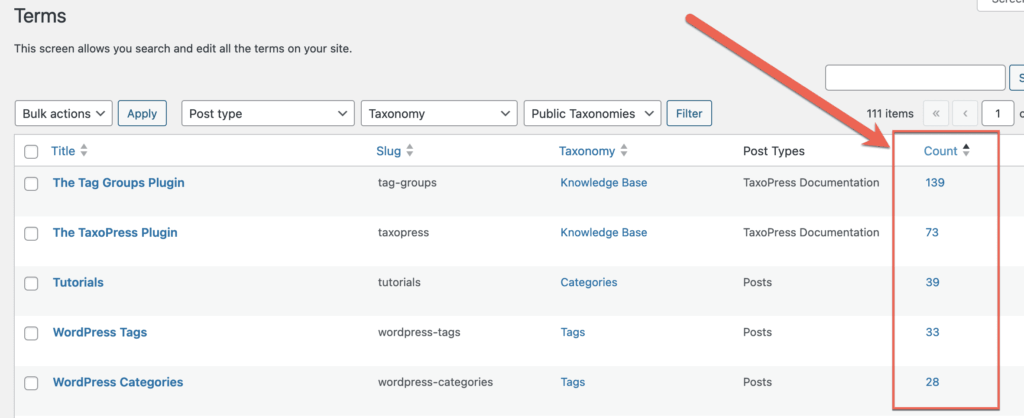Click Posts post type in Tutorials row

[x=757, y=282]
